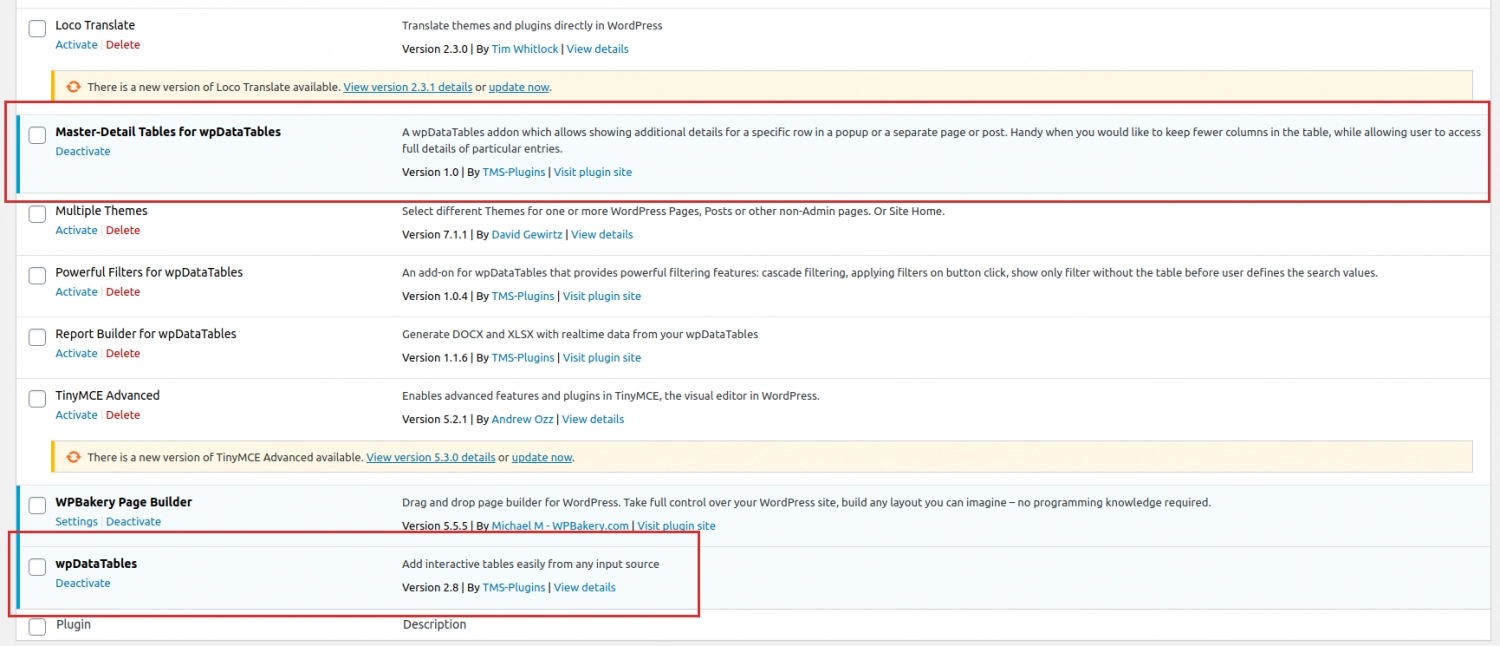
Task: Open WPBakery Page Builder Settings
Action: coord(76,521)
